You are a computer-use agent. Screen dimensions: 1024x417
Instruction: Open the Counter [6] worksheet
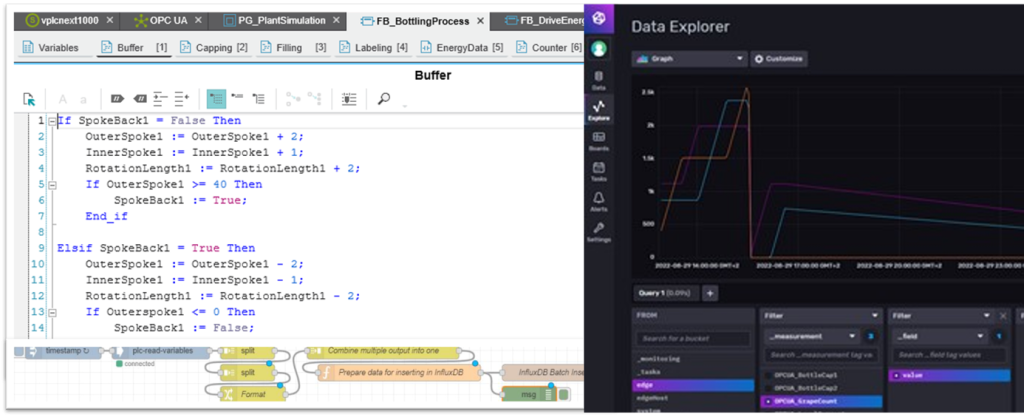coord(548,47)
